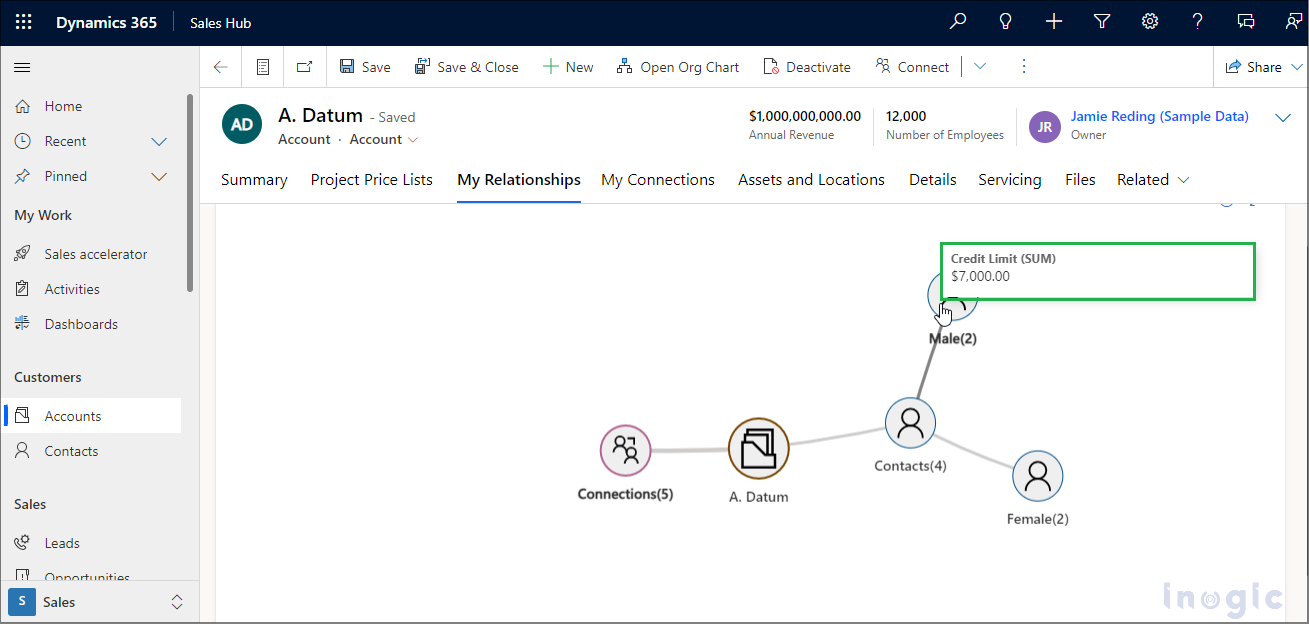
Task: Select the My Relationships tab
Action: click(519, 180)
